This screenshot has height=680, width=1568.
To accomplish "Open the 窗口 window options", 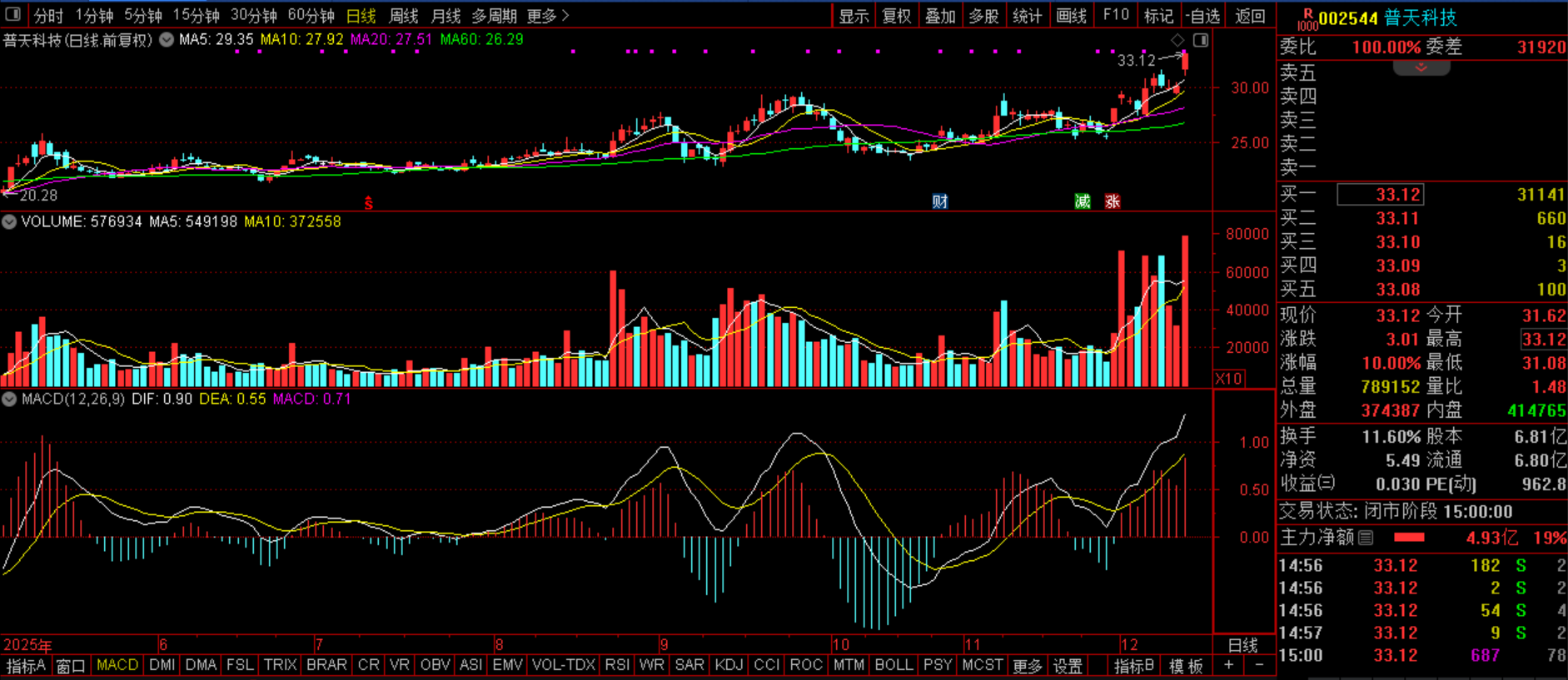I will (x=71, y=666).
